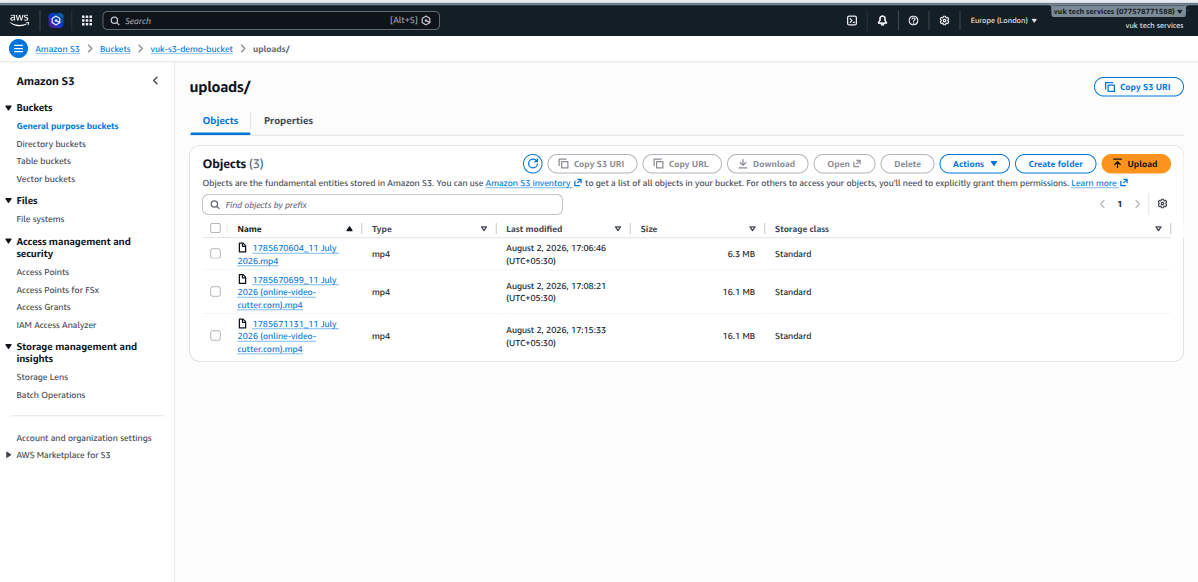Click Delete button in toolbar

[908, 163]
